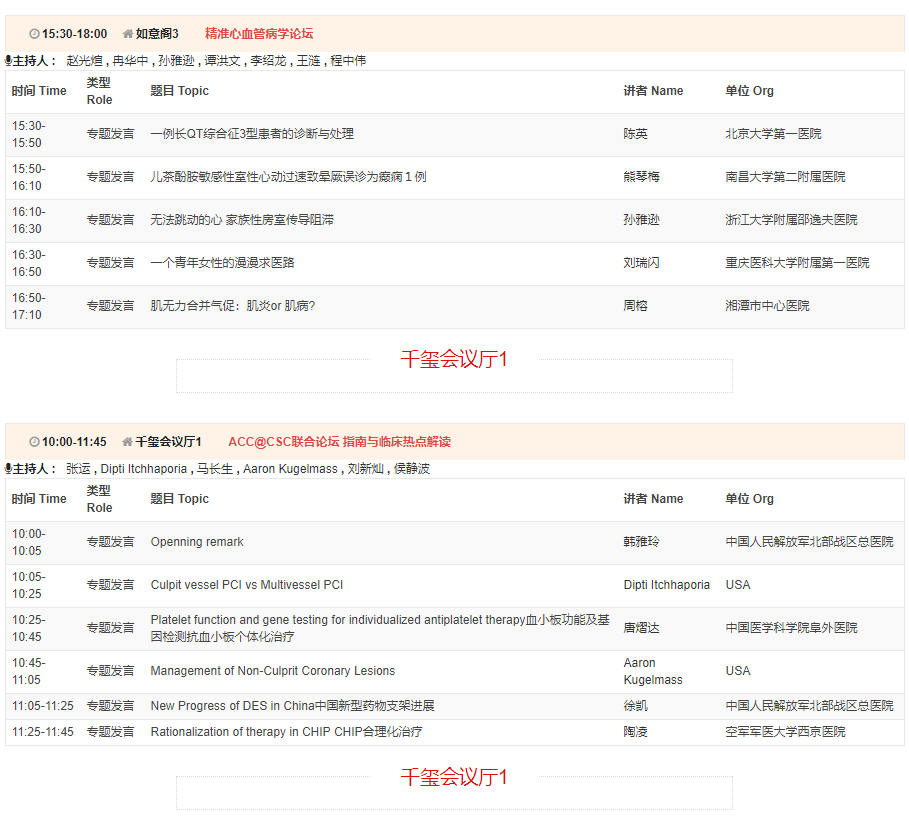
Task: Click host name 孙雅逊 in host list
Action: pyautogui.click(x=176, y=61)
